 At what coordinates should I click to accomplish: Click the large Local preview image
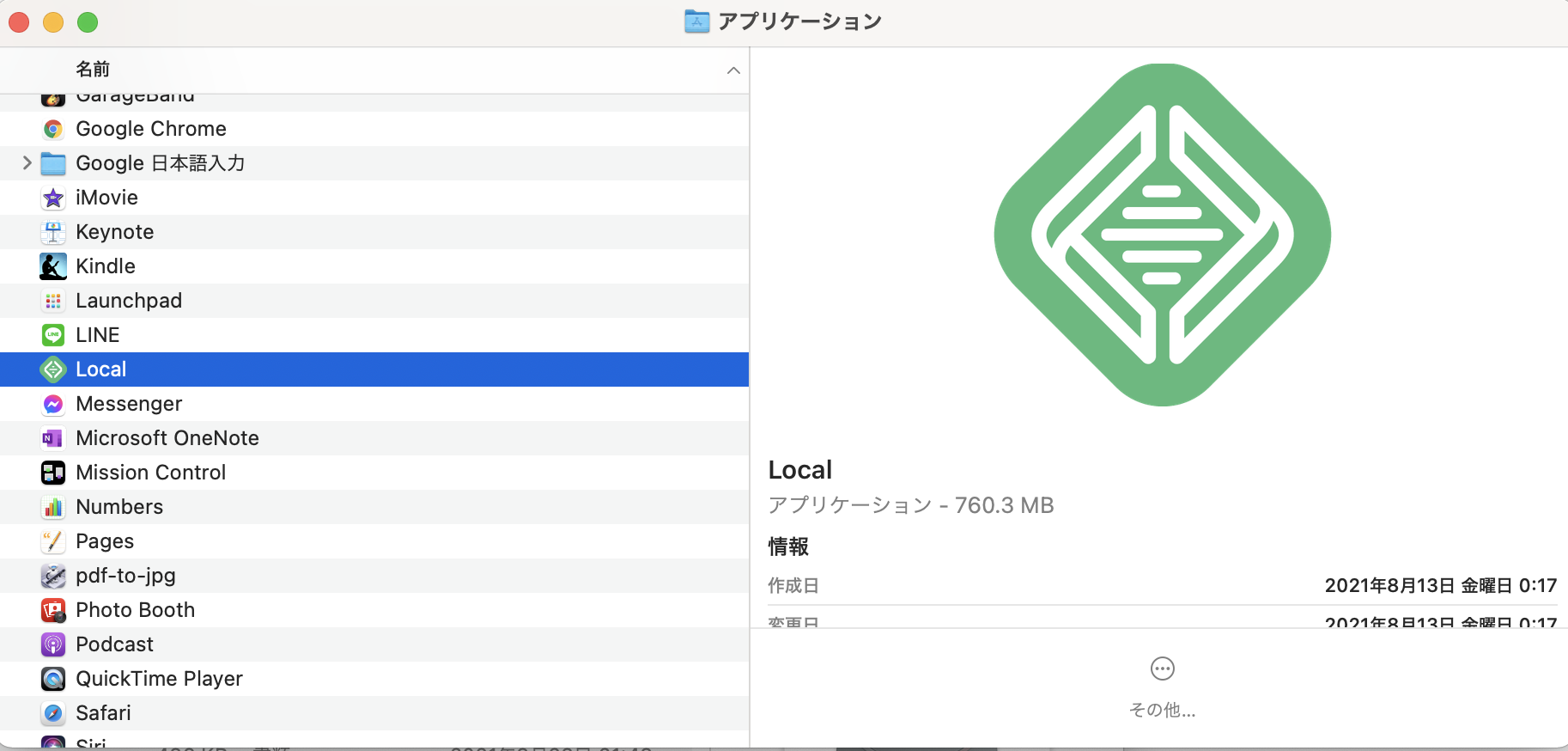(1162, 235)
